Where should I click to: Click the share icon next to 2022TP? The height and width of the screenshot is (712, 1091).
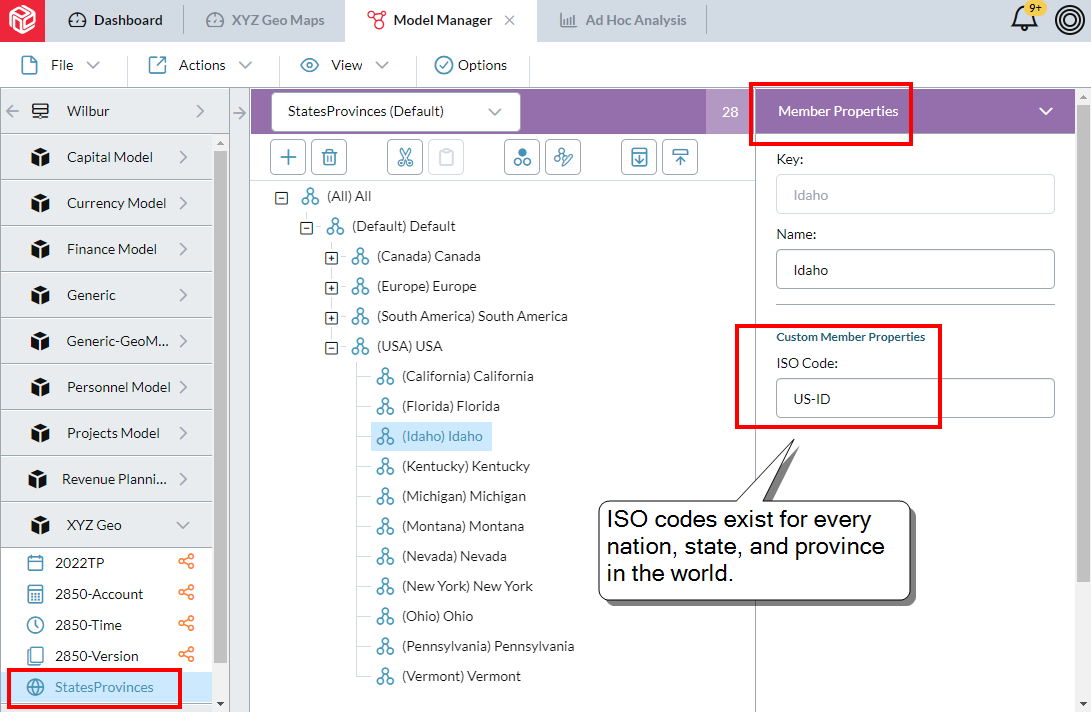(186, 562)
